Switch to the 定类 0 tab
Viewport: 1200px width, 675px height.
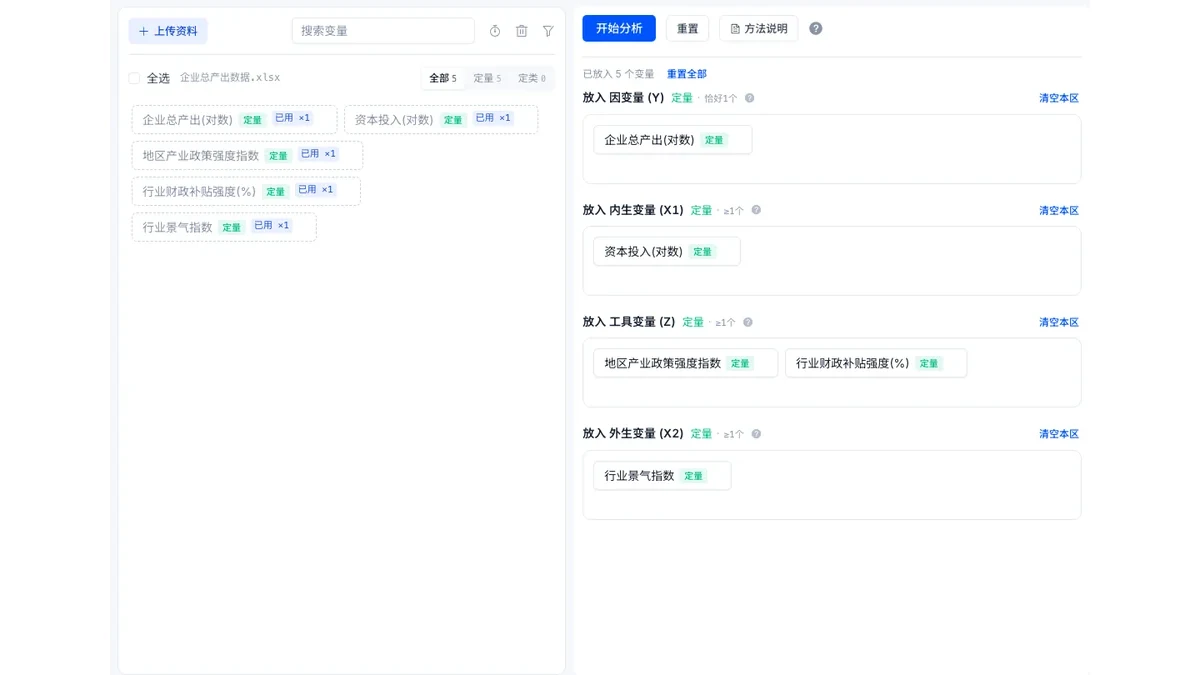532,78
